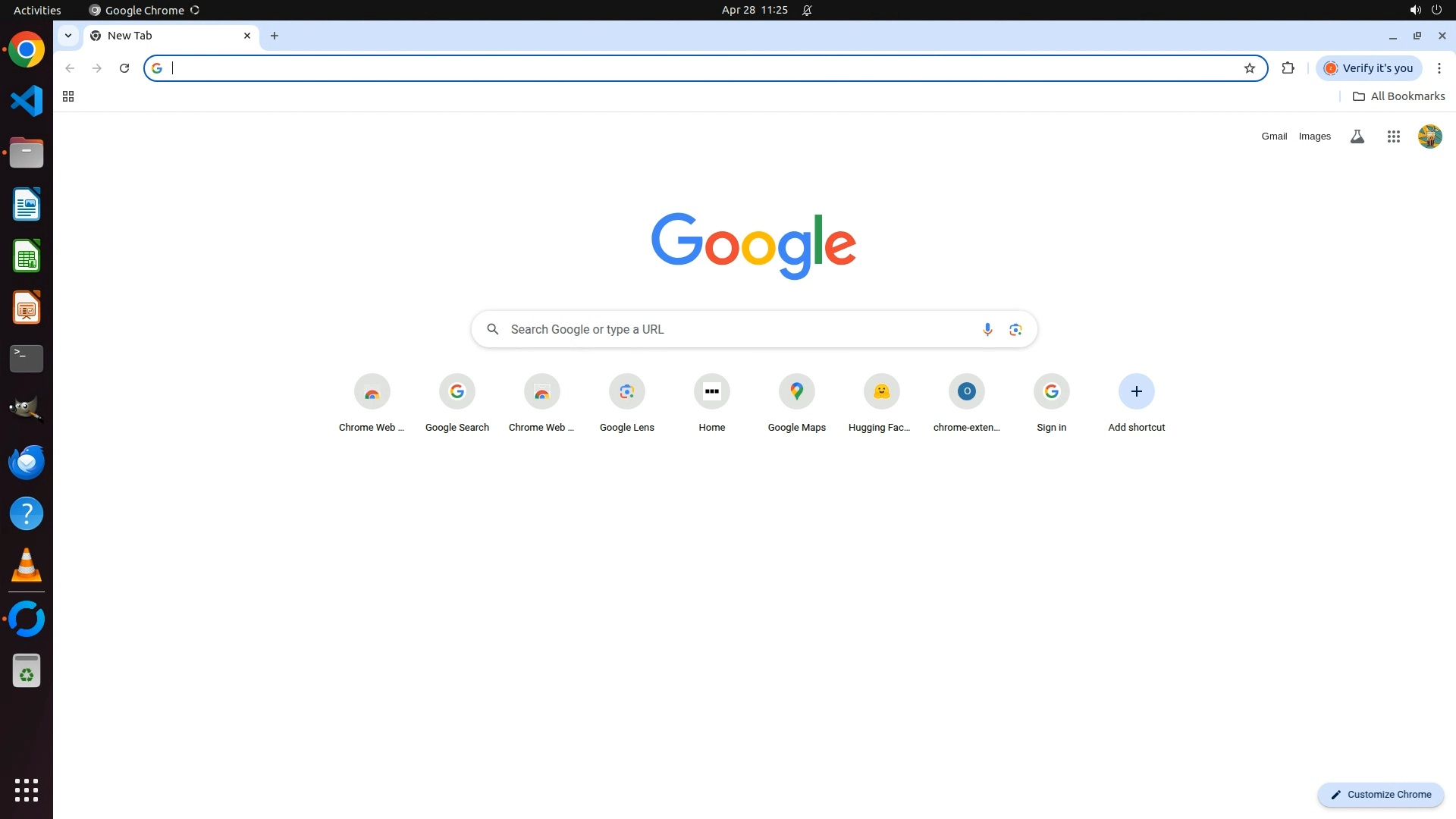Open Search Labs flask icon
This screenshot has width=1456, height=819.
pyautogui.click(x=1357, y=136)
